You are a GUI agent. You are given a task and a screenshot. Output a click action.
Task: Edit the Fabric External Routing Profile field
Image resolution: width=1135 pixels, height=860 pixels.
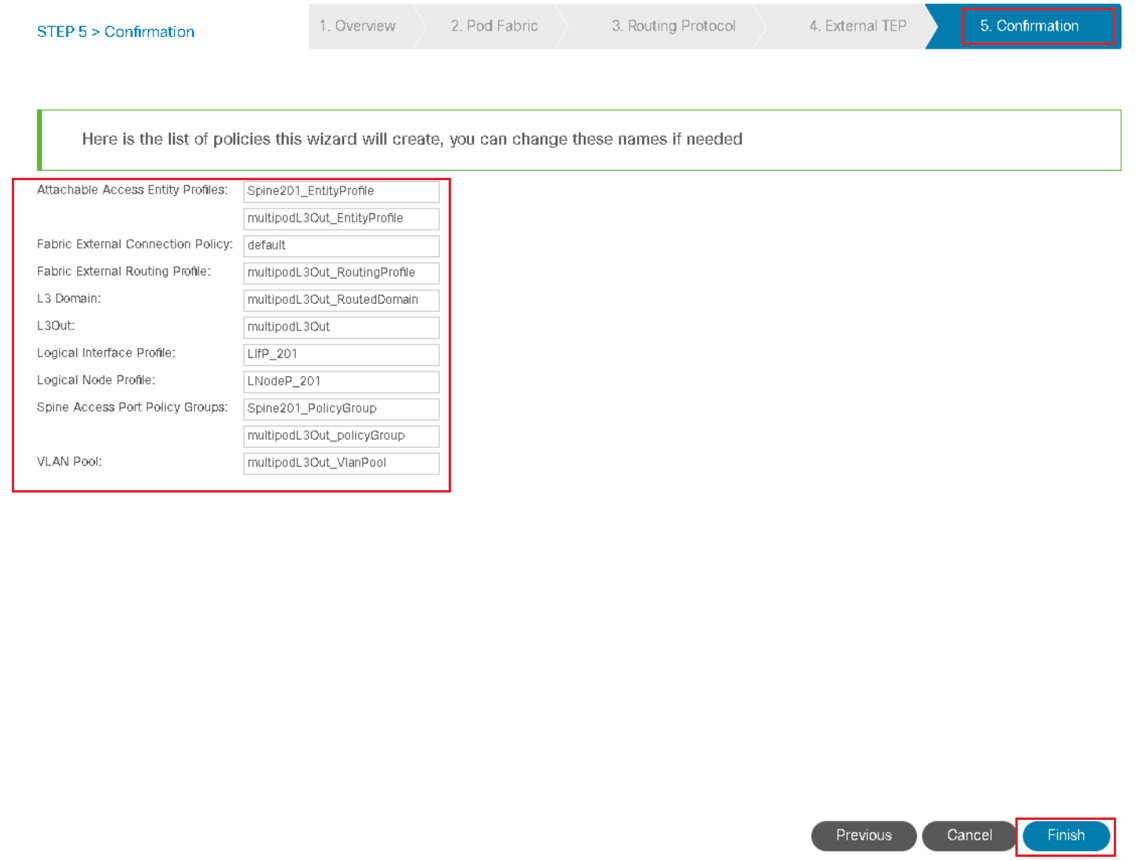(341, 272)
